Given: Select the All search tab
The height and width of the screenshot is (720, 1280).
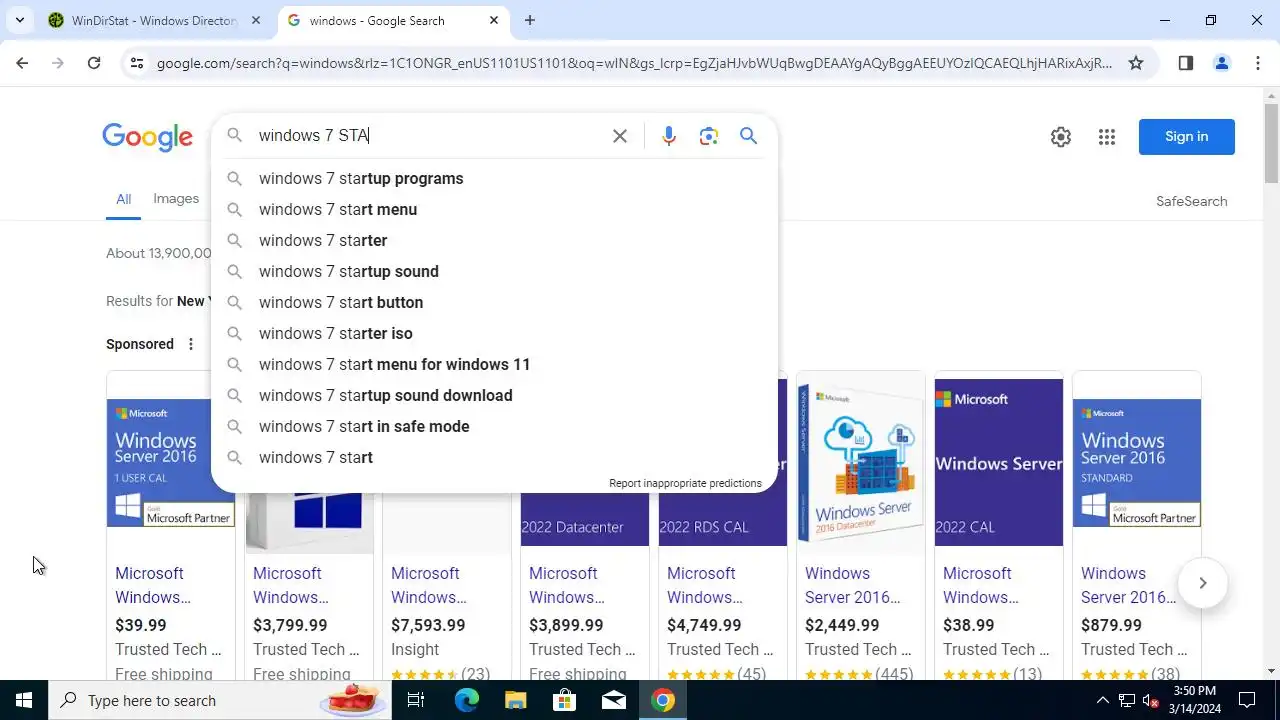Looking at the screenshot, I should [123, 199].
